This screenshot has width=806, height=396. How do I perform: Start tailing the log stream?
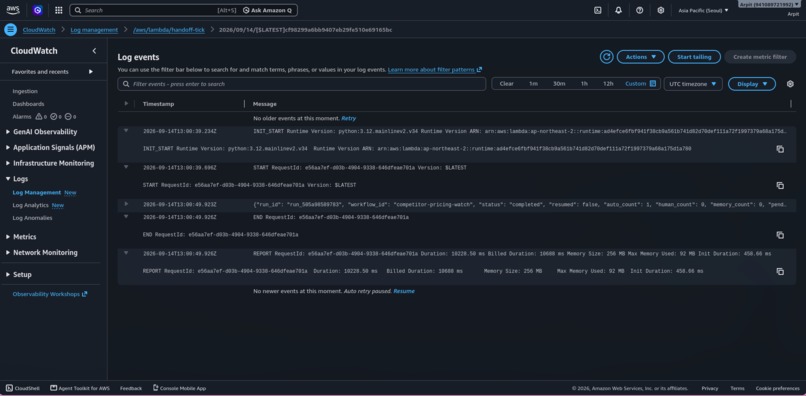694,57
